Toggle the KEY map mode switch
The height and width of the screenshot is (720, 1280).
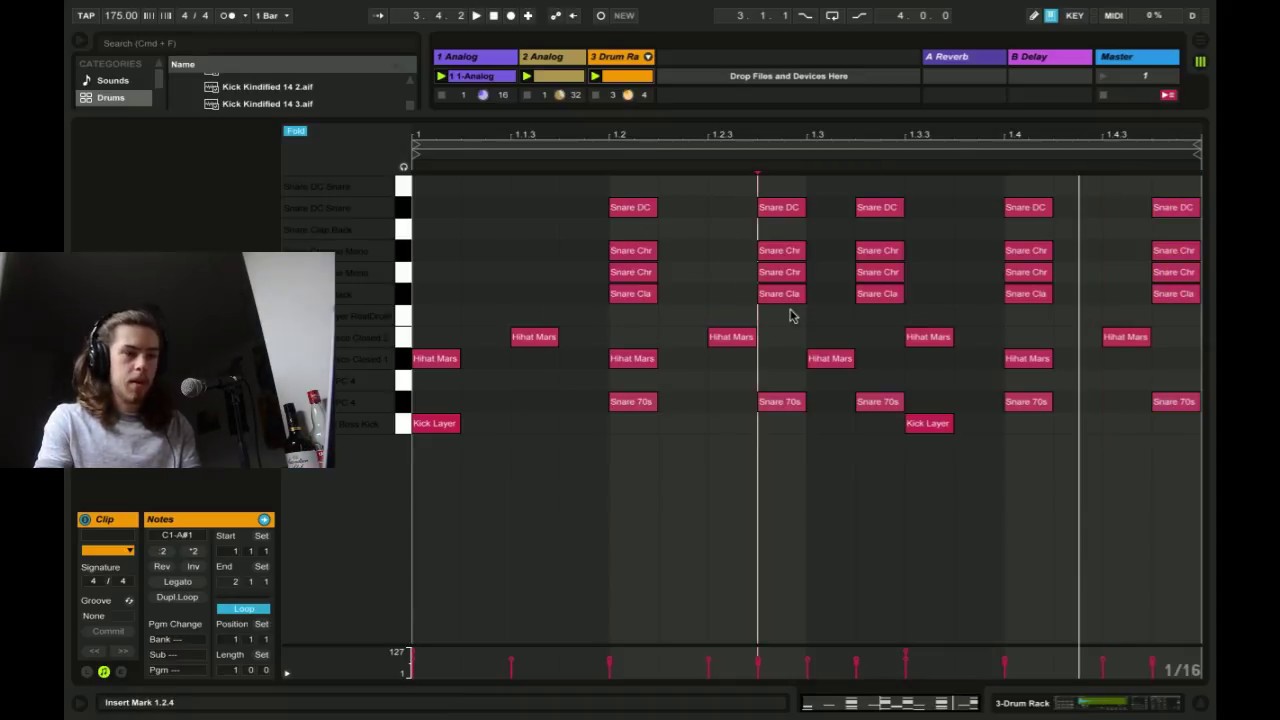tap(1075, 15)
